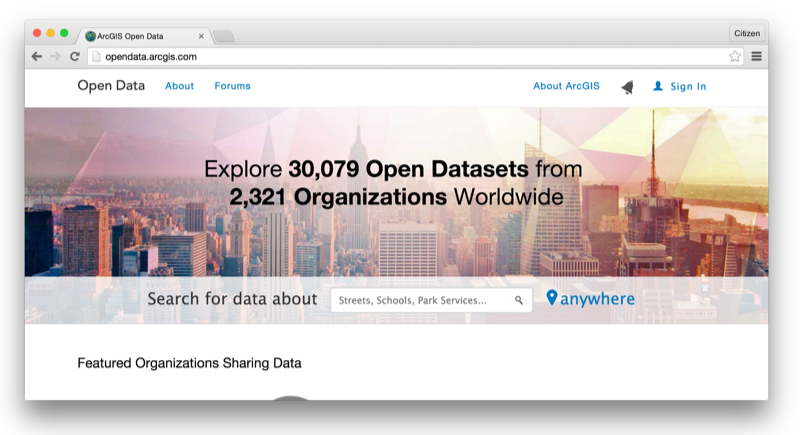Open the About link
Image resolution: width=800 pixels, height=435 pixels.
click(180, 86)
